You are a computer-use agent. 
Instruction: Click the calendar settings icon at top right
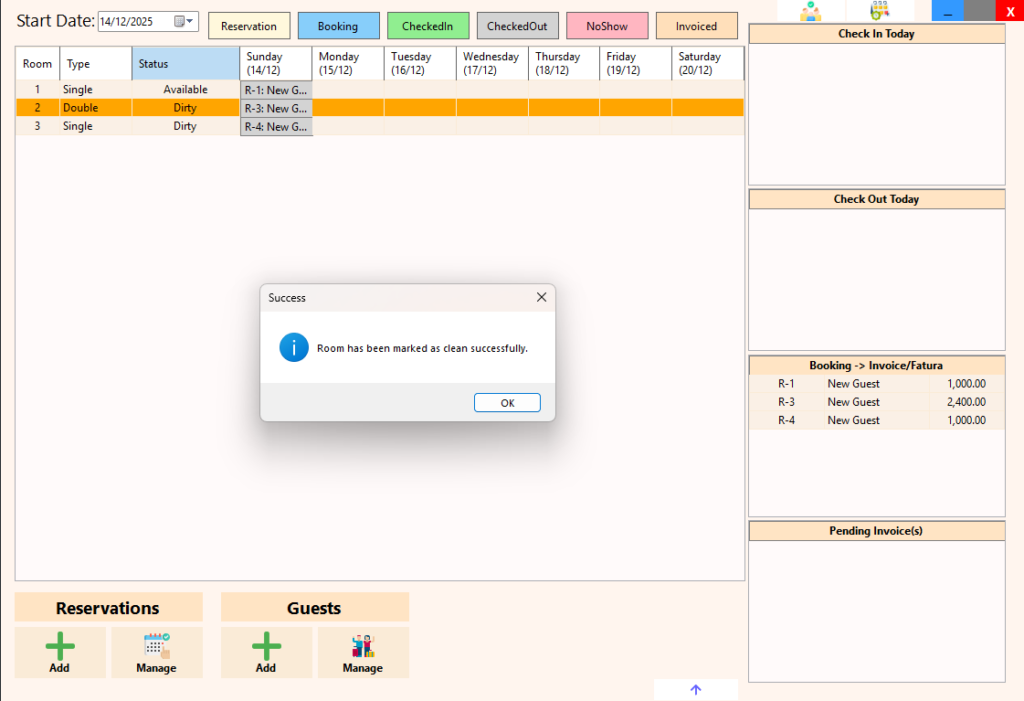click(x=879, y=11)
